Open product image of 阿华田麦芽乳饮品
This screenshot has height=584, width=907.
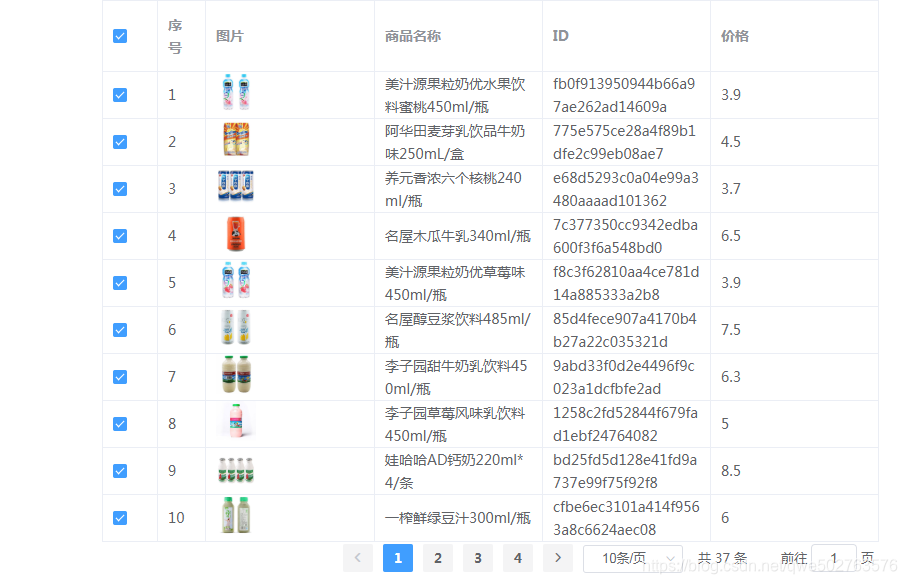pyautogui.click(x=236, y=139)
